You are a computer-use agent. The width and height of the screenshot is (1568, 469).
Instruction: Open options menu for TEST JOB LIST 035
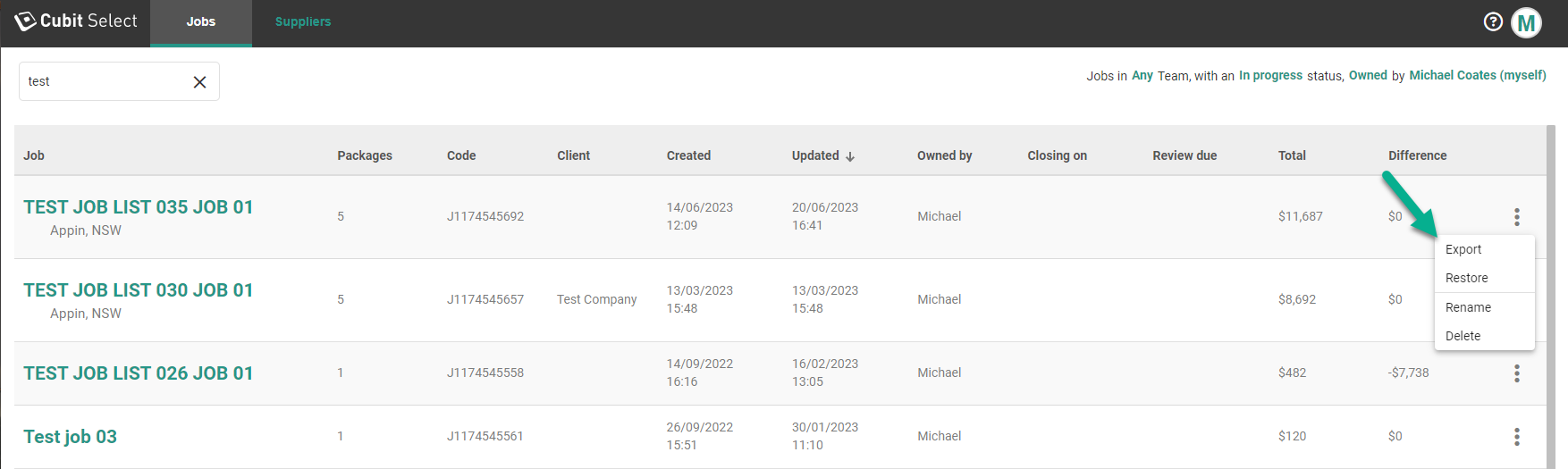pos(1516,217)
